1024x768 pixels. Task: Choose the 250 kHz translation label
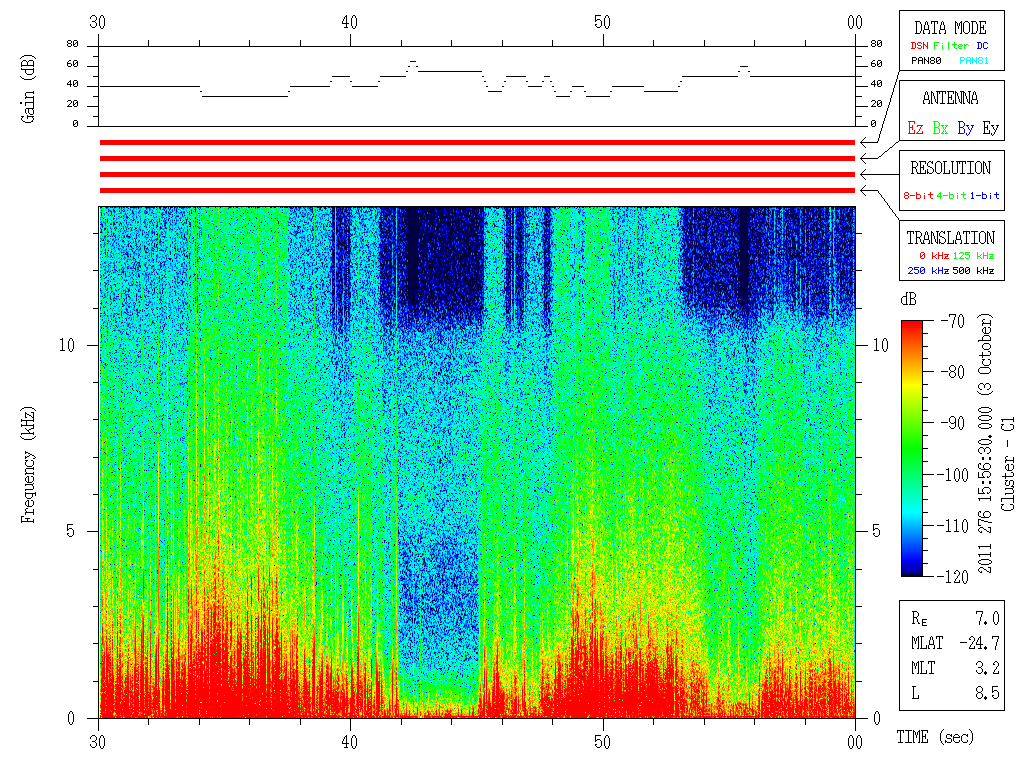(x=927, y=271)
